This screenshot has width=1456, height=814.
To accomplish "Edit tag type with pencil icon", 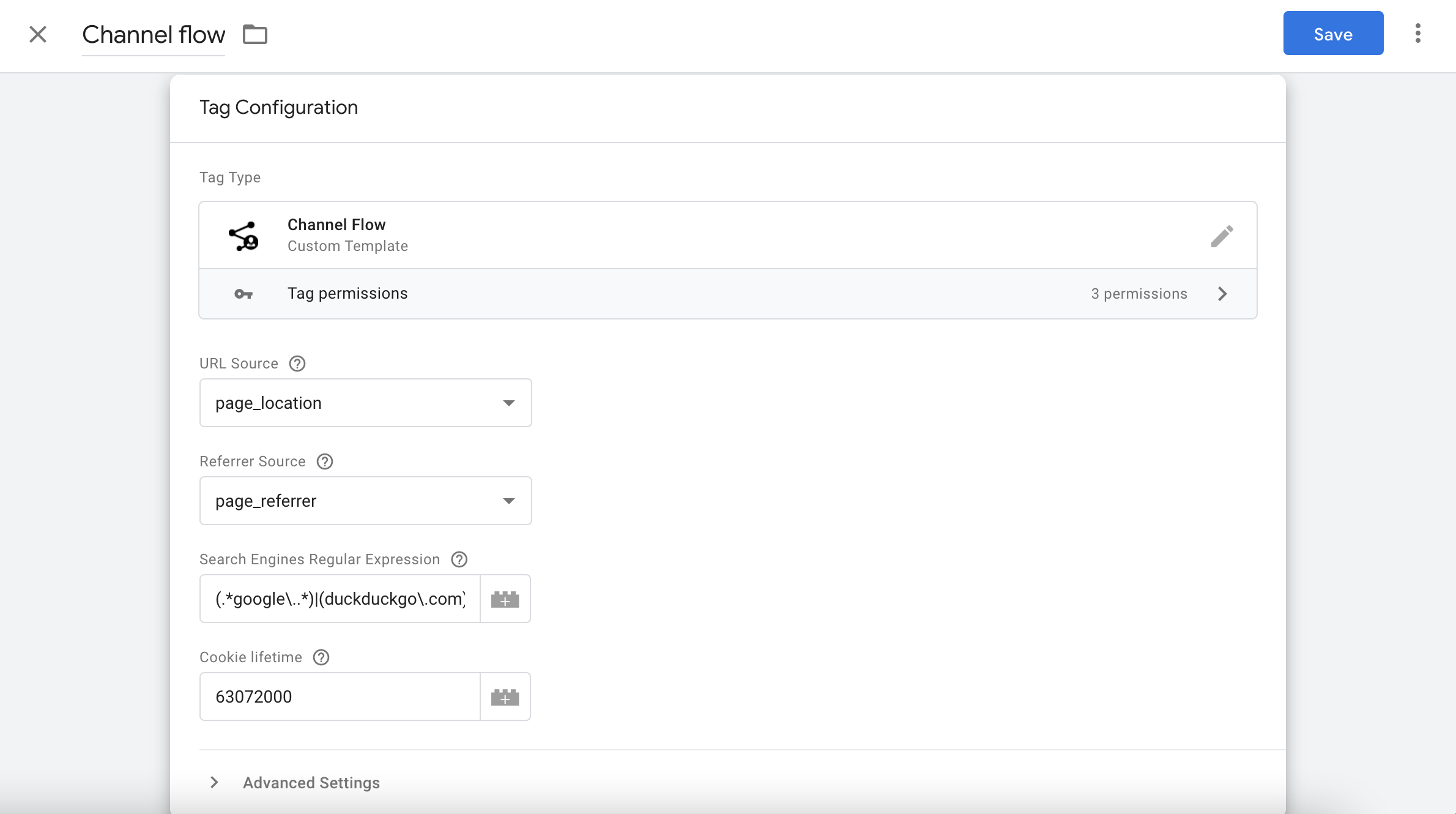I will (1222, 236).
